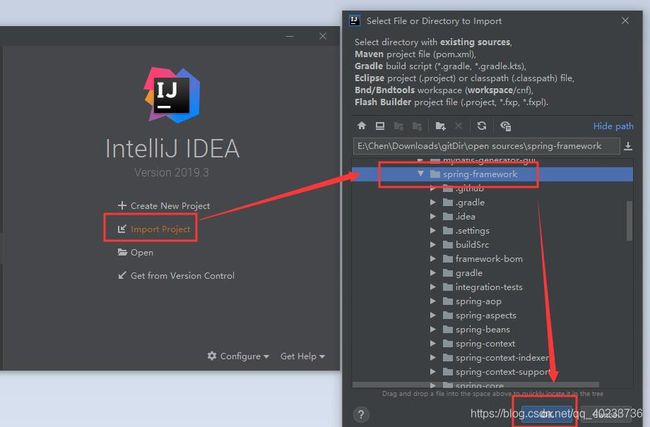
Task: Expand the buildSrc folder
Action: point(433,244)
